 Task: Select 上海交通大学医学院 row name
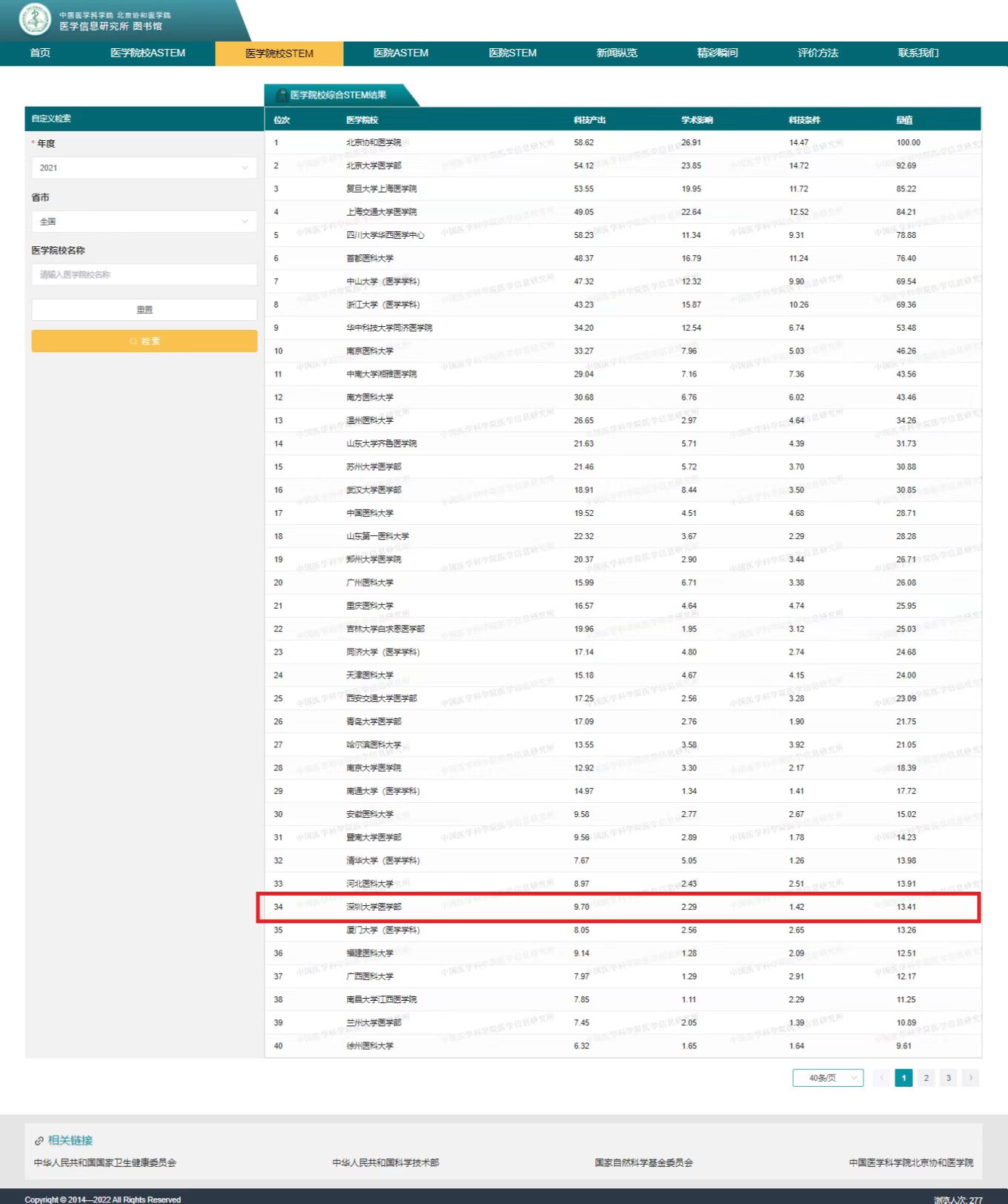point(382,212)
